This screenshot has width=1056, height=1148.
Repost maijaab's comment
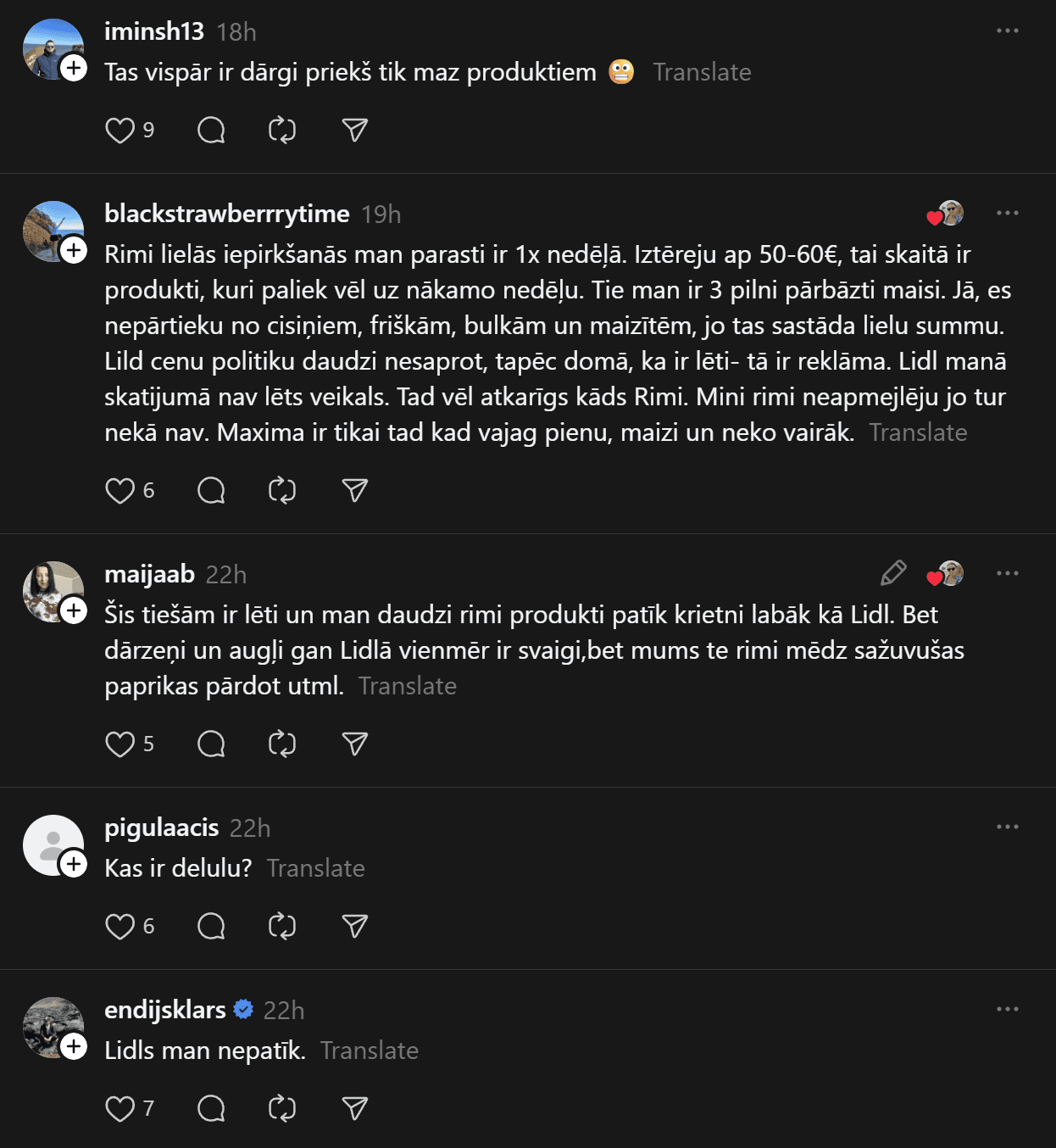click(x=282, y=744)
